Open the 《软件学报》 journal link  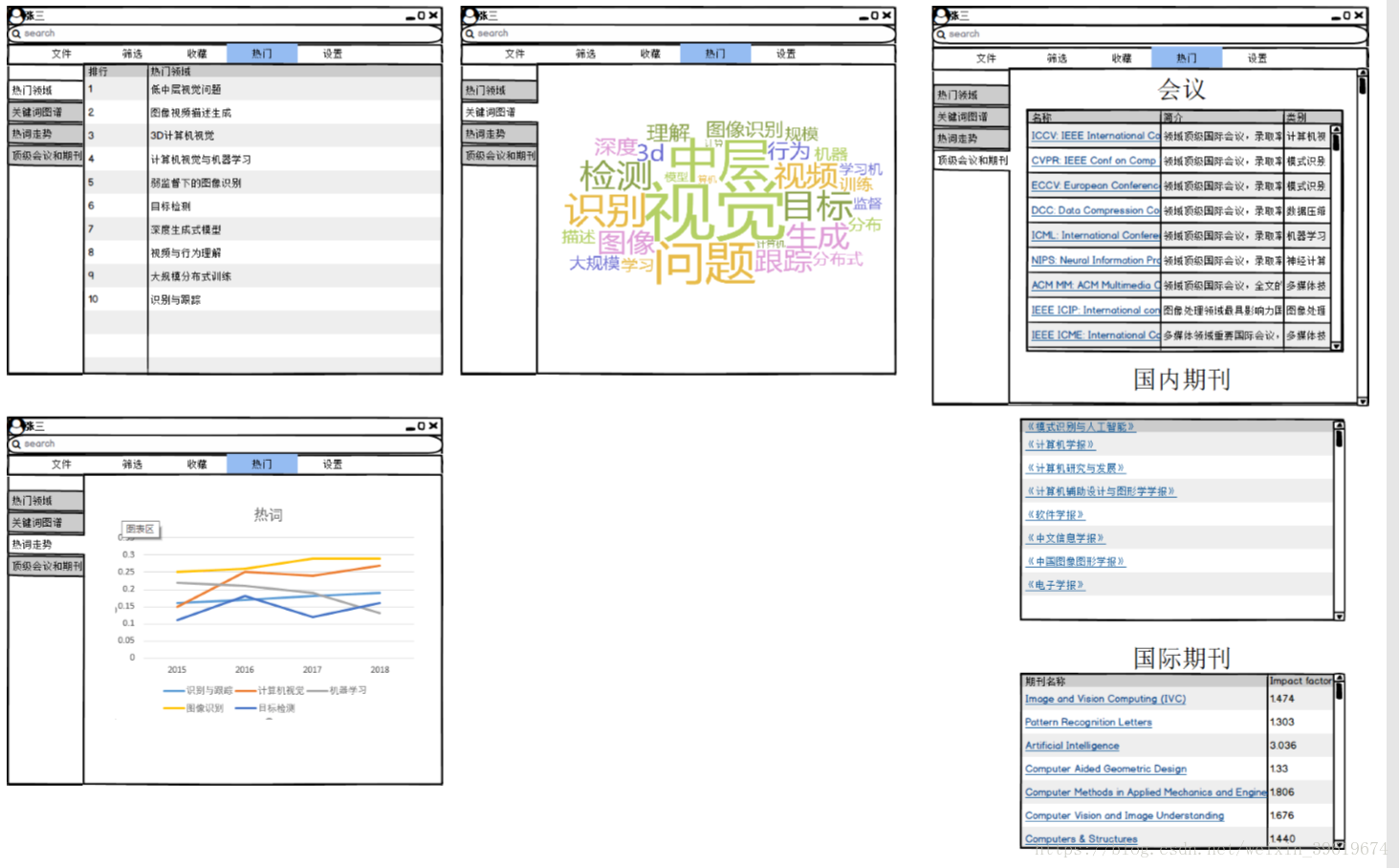pos(1056,514)
